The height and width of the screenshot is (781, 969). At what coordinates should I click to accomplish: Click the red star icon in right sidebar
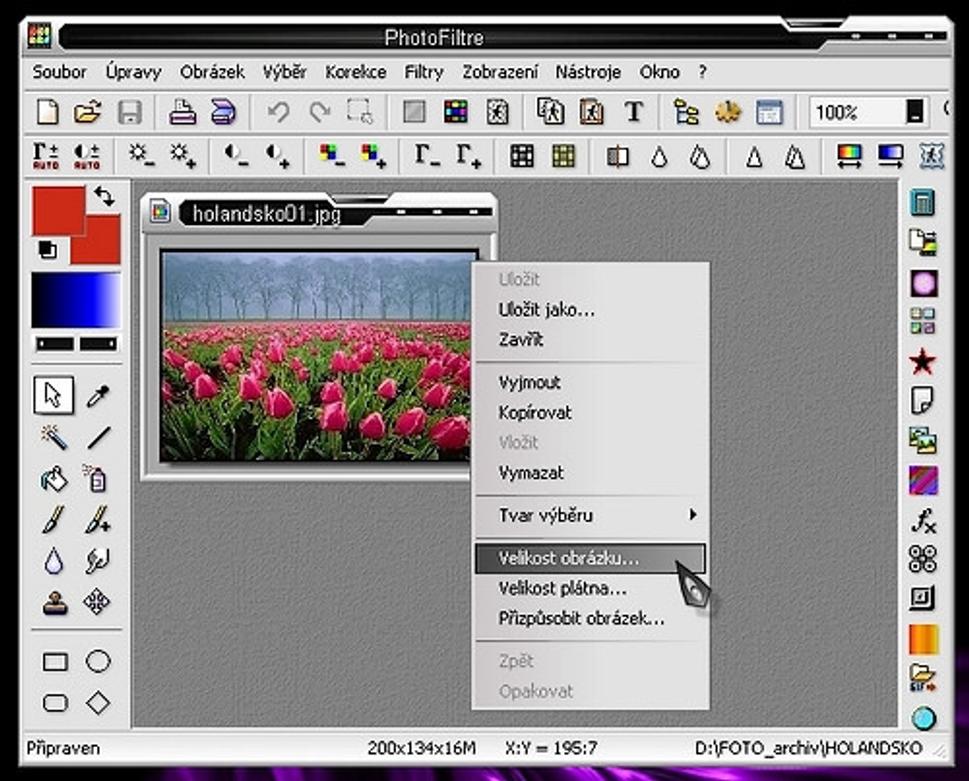[923, 361]
